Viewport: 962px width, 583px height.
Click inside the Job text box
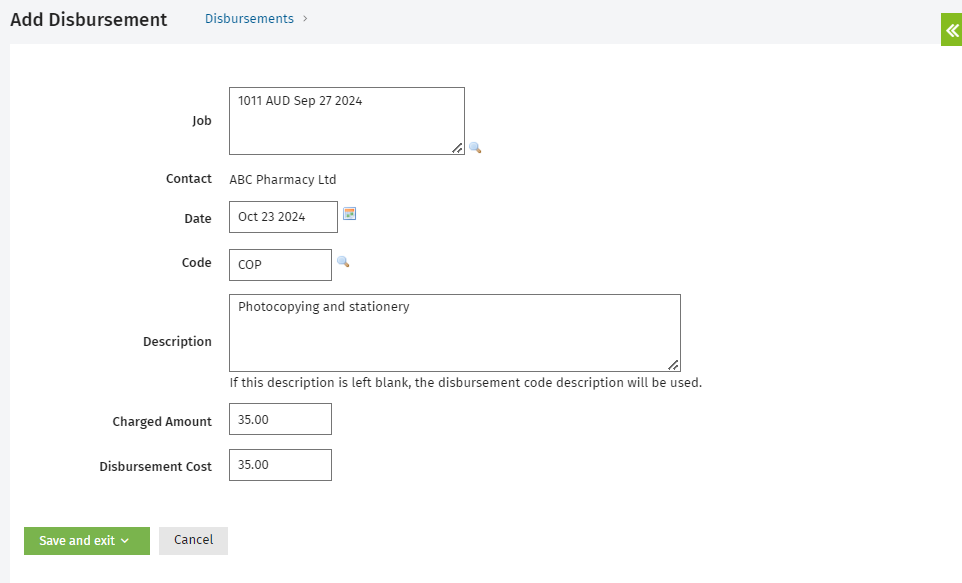click(347, 121)
